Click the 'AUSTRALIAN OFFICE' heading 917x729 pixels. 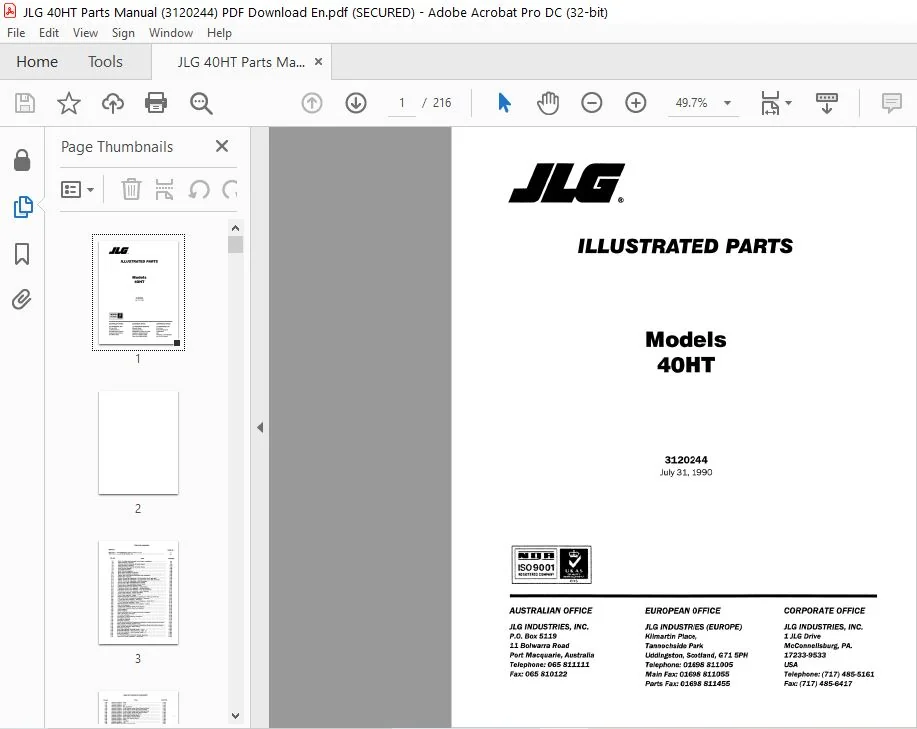pos(550,610)
